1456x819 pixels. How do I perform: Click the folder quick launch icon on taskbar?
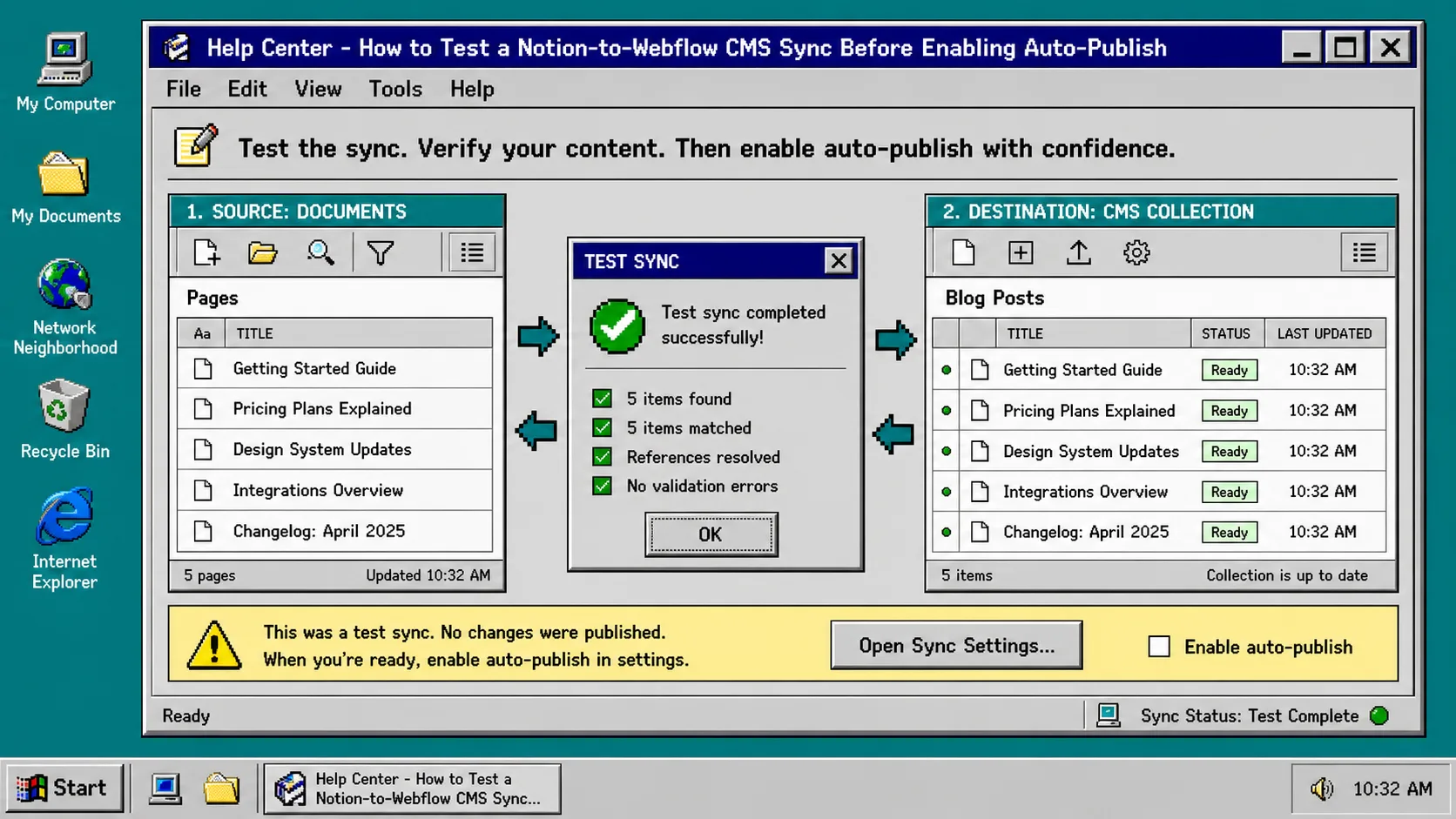(221, 789)
